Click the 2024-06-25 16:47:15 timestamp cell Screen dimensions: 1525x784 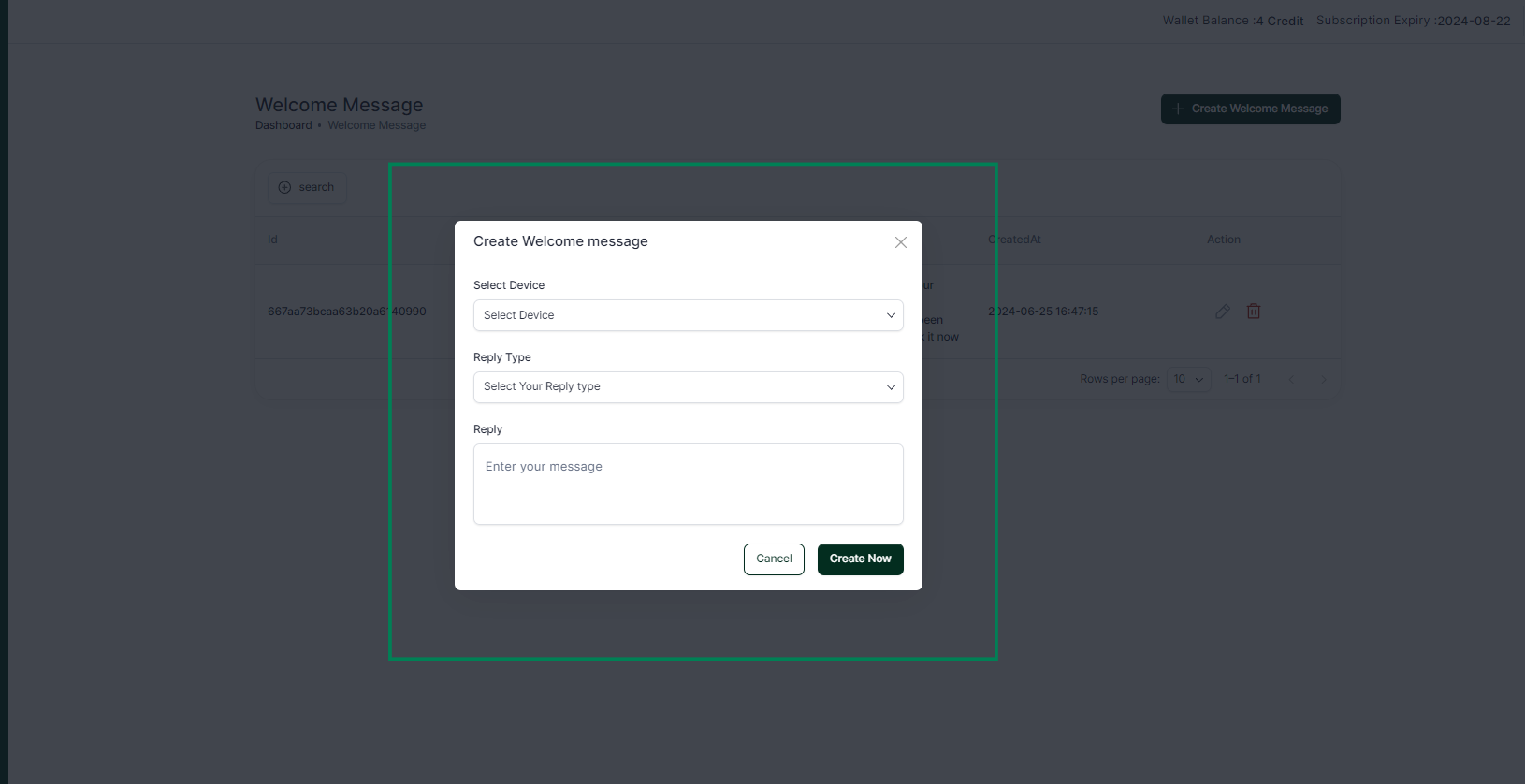point(1043,312)
